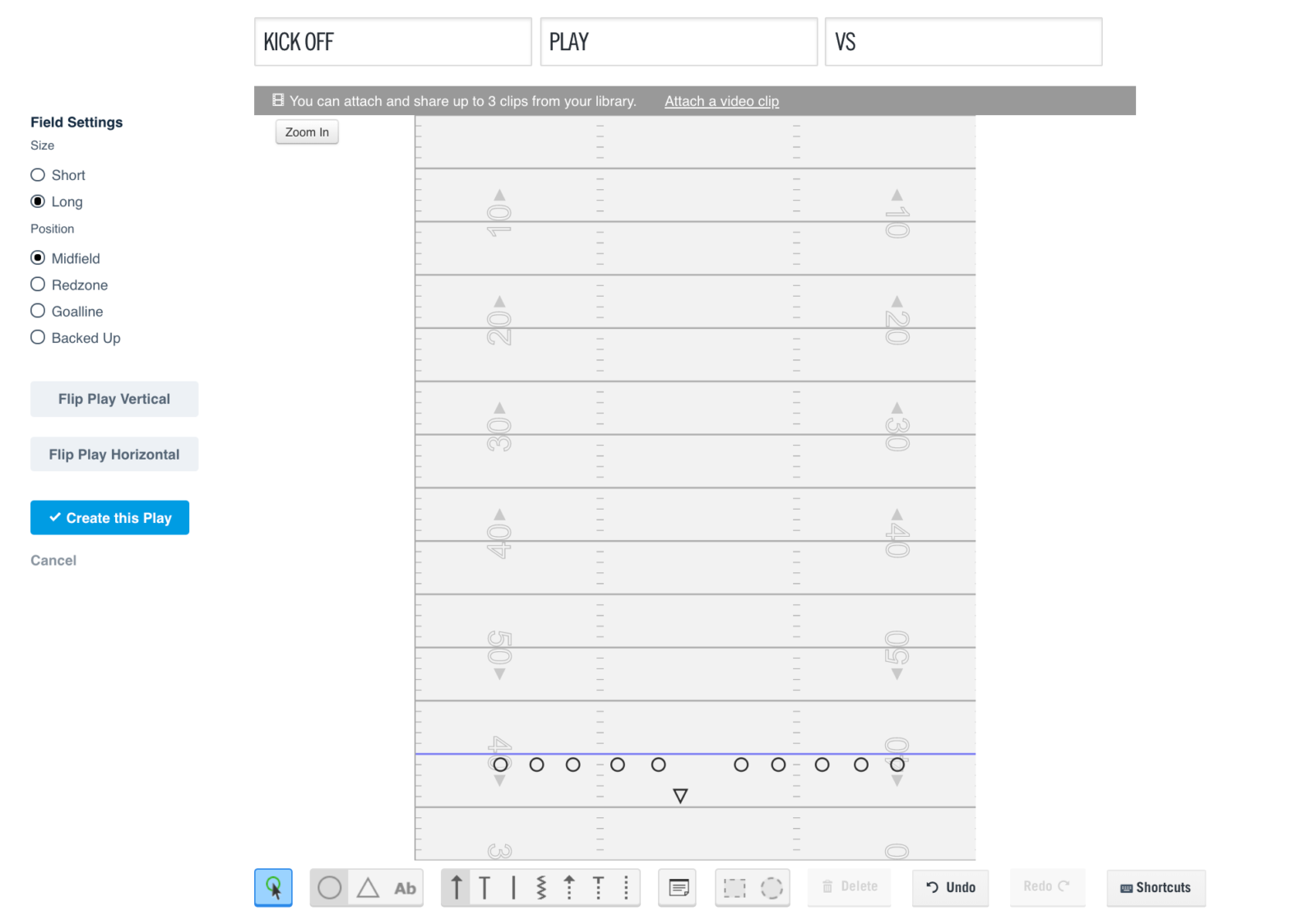Choose the solid arrow route style

(x=456, y=888)
